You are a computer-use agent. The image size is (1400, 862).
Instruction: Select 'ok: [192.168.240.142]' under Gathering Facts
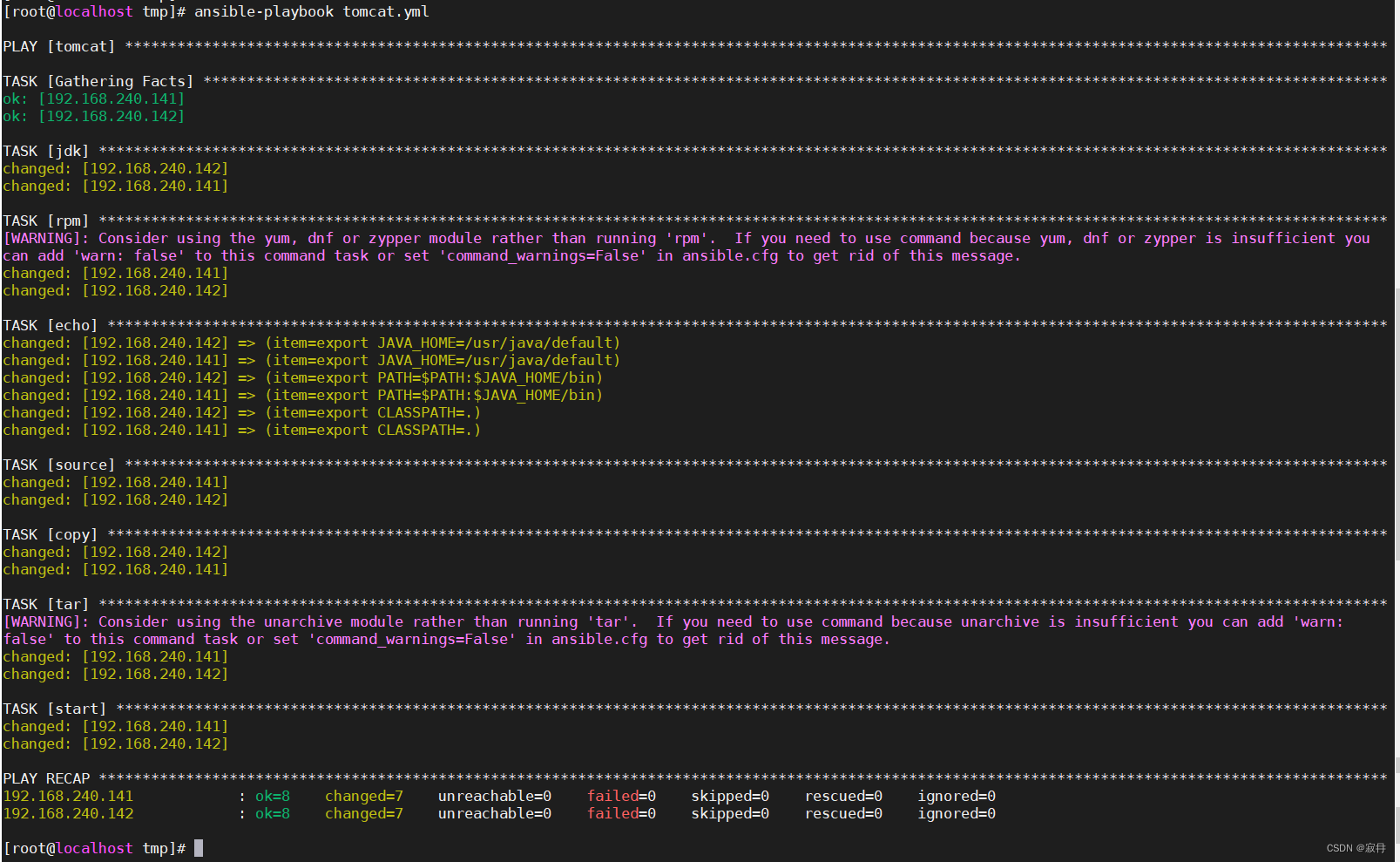tap(93, 117)
